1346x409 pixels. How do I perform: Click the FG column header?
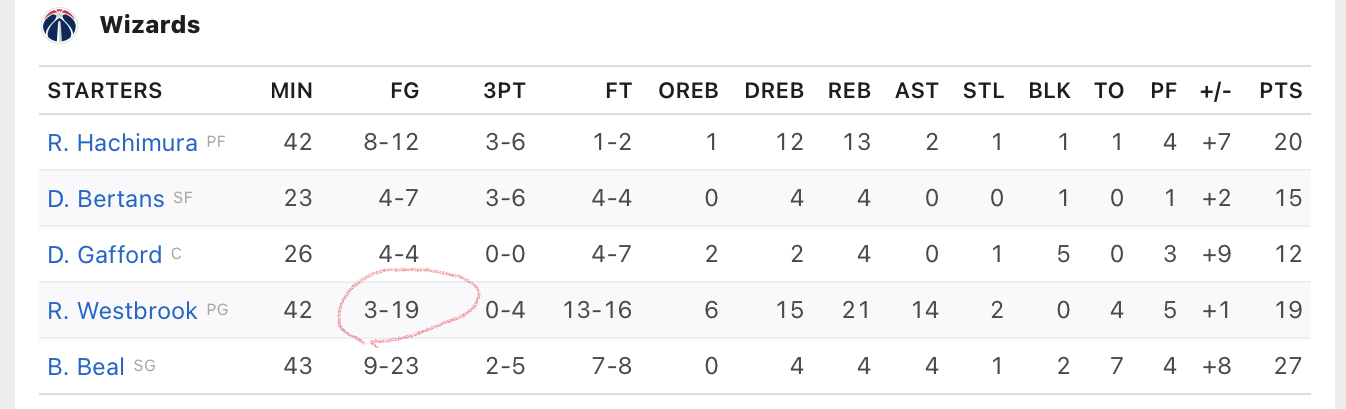click(404, 91)
